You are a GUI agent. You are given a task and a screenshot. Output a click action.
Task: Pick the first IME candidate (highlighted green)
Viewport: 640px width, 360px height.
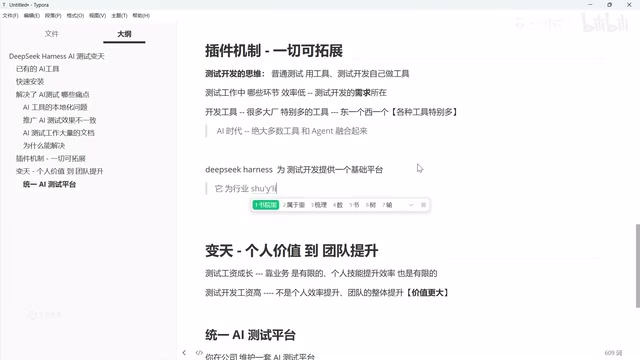click(x=266, y=205)
